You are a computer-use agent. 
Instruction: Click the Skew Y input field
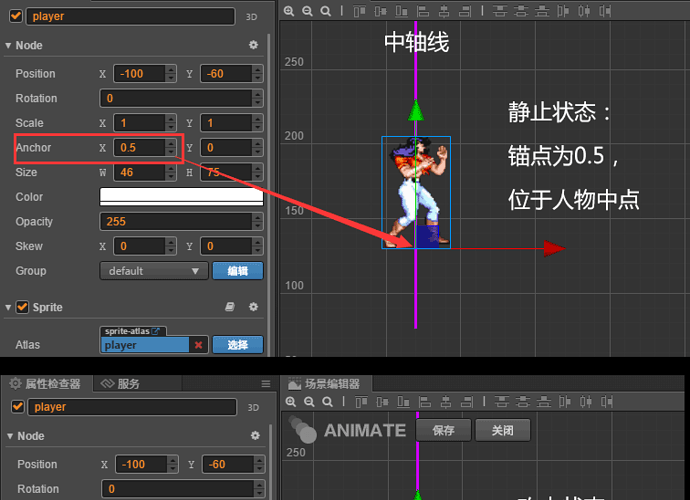coord(227,246)
